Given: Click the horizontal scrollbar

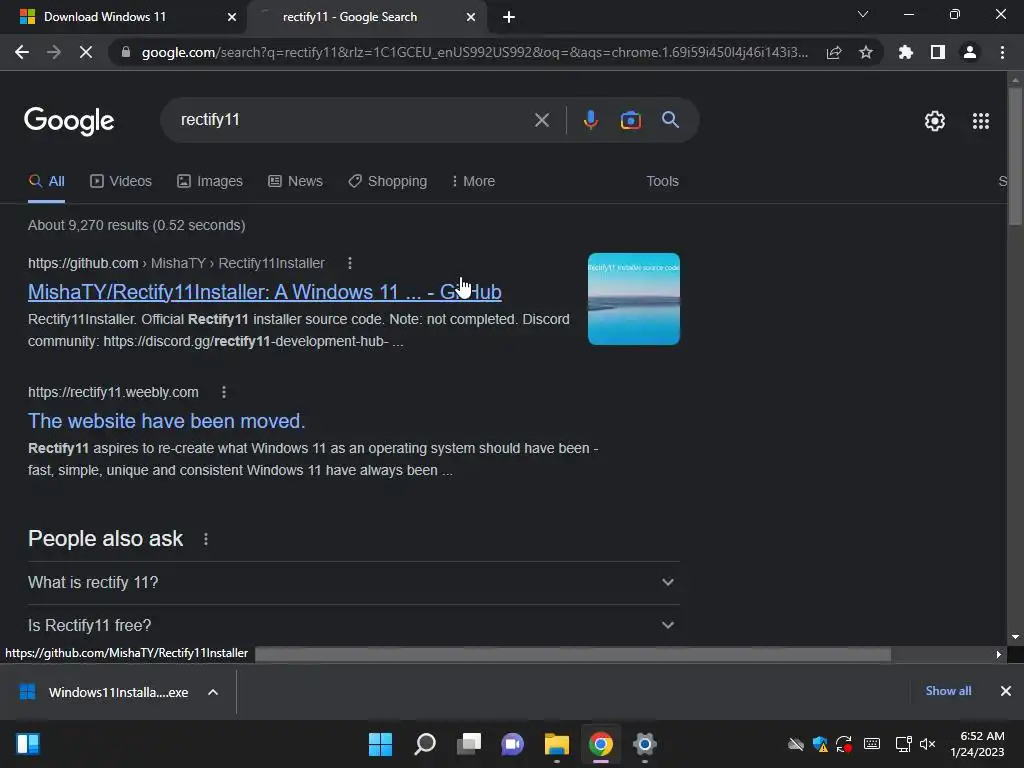Looking at the screenshot, I should pyautogui.click(x=573, y=654).
